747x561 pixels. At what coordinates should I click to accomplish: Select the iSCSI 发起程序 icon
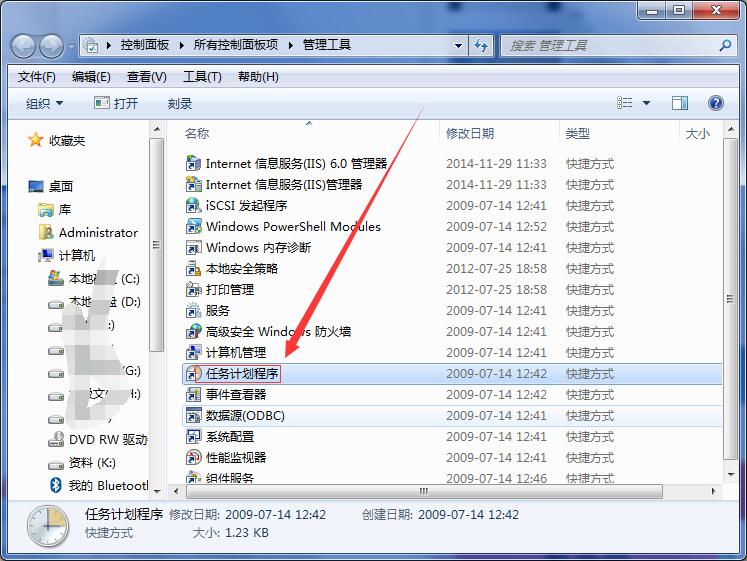(x=193, y=205)
